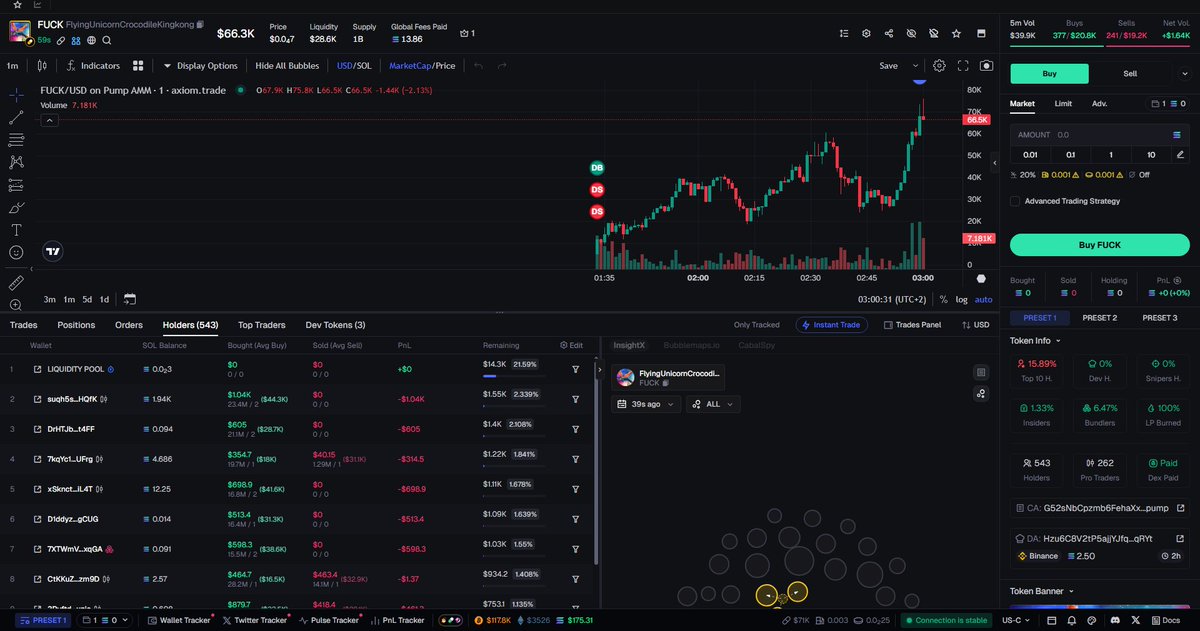Hide token with crossed-eye icon
Screen dimensions: 1200x631
(x=911, y=33)
